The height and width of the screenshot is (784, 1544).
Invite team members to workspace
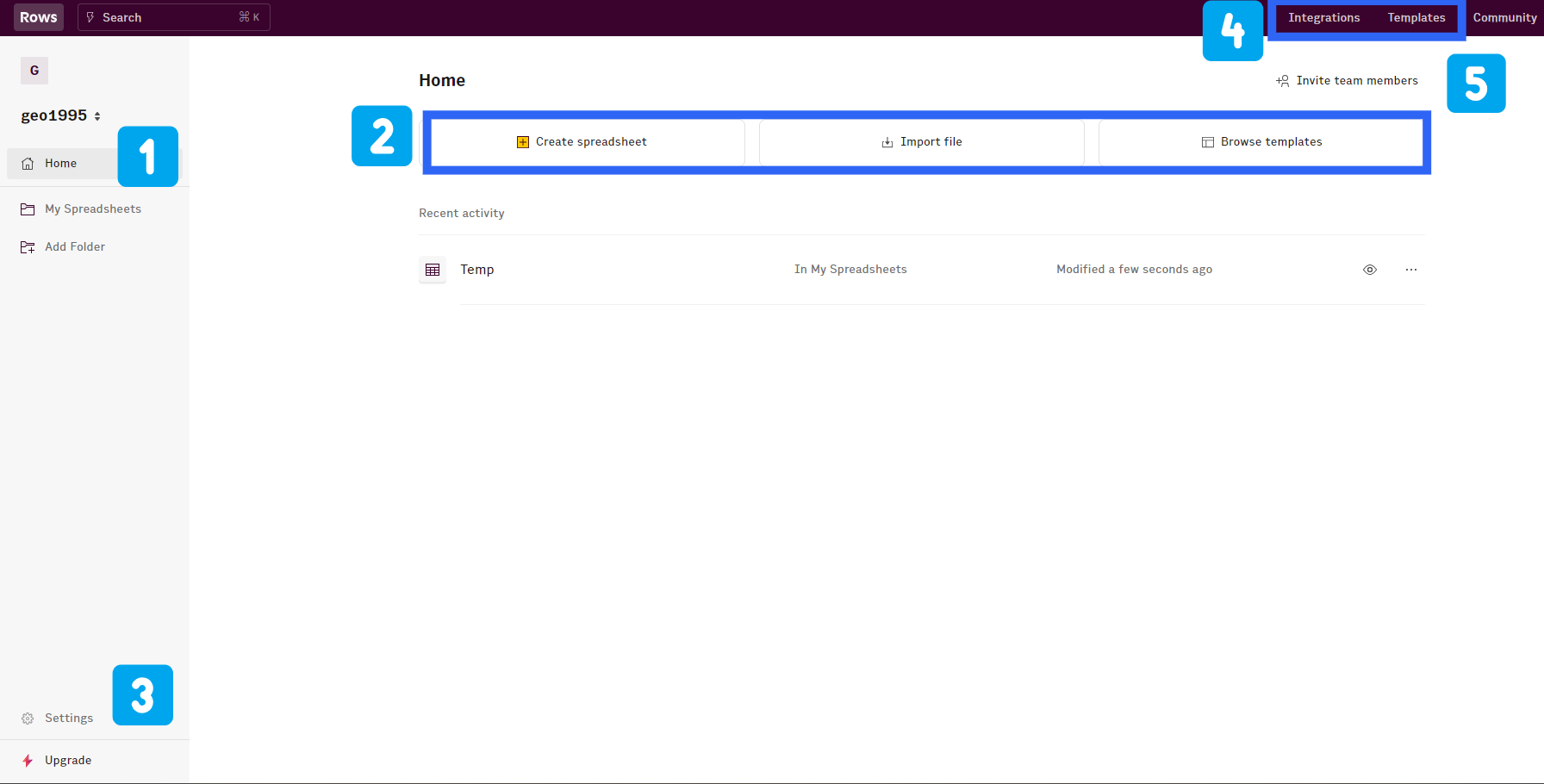coord(1348,81)
